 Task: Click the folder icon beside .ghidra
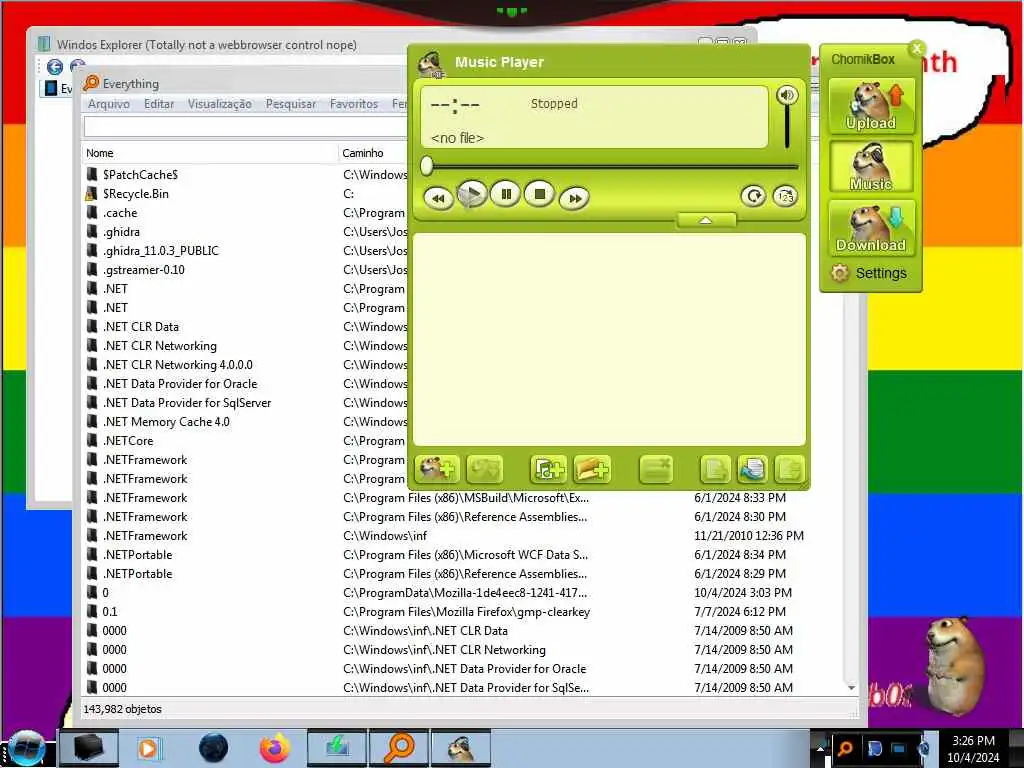(92, 231)
